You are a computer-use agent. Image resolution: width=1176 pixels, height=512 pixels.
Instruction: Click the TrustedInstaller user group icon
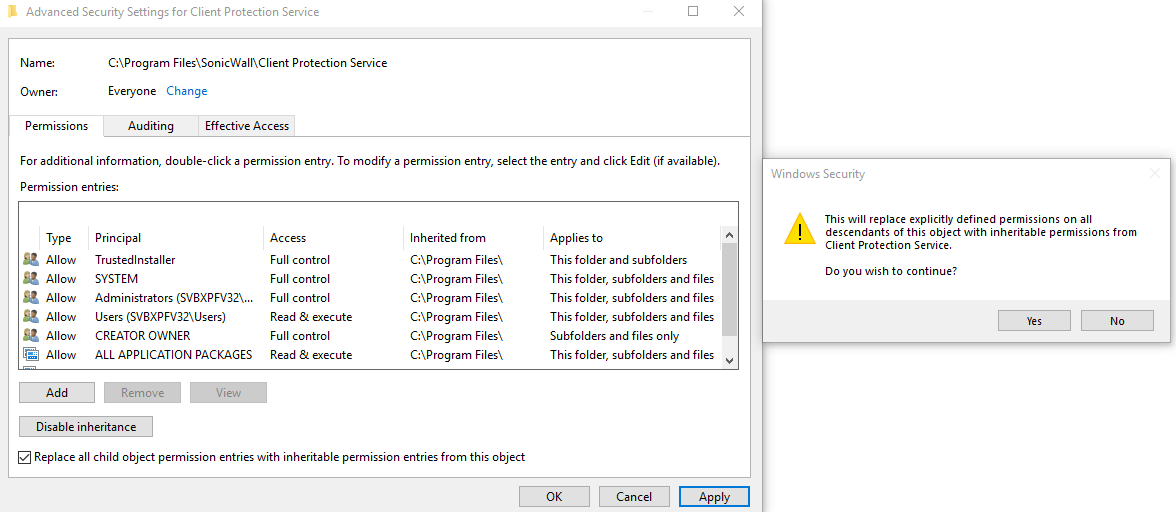(x=31, y=260)
